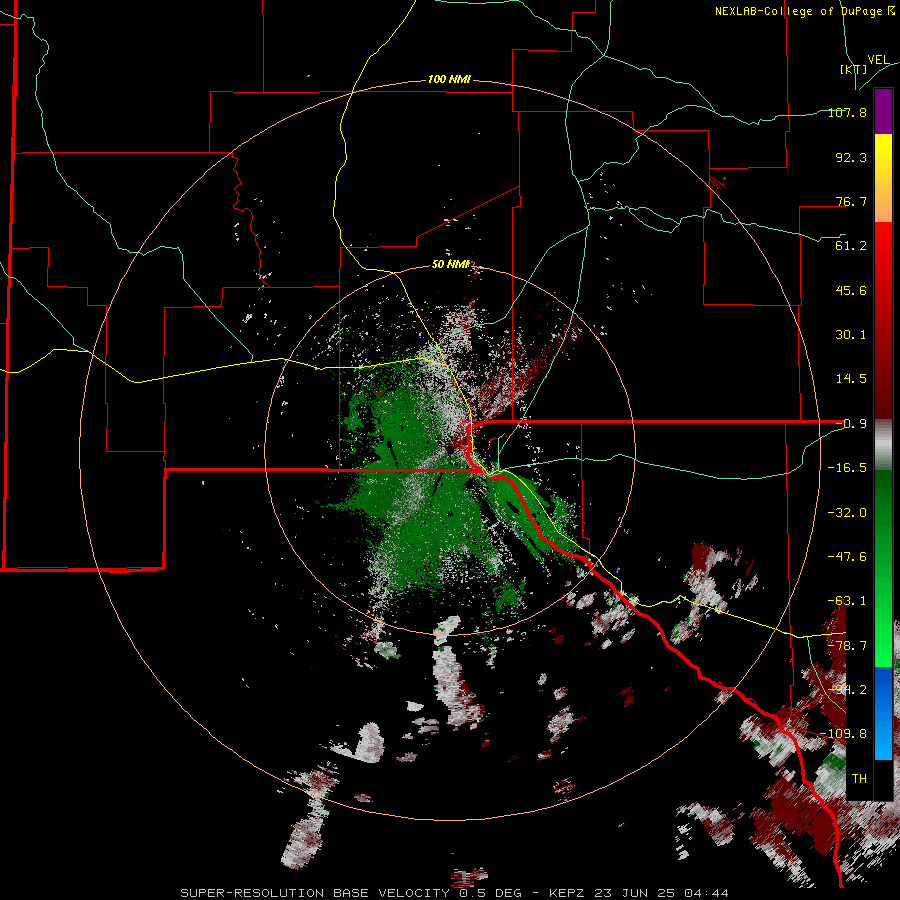Click the -78.7 velocity scale value
The image size is (900, 900).
click(x=847, y=646)
